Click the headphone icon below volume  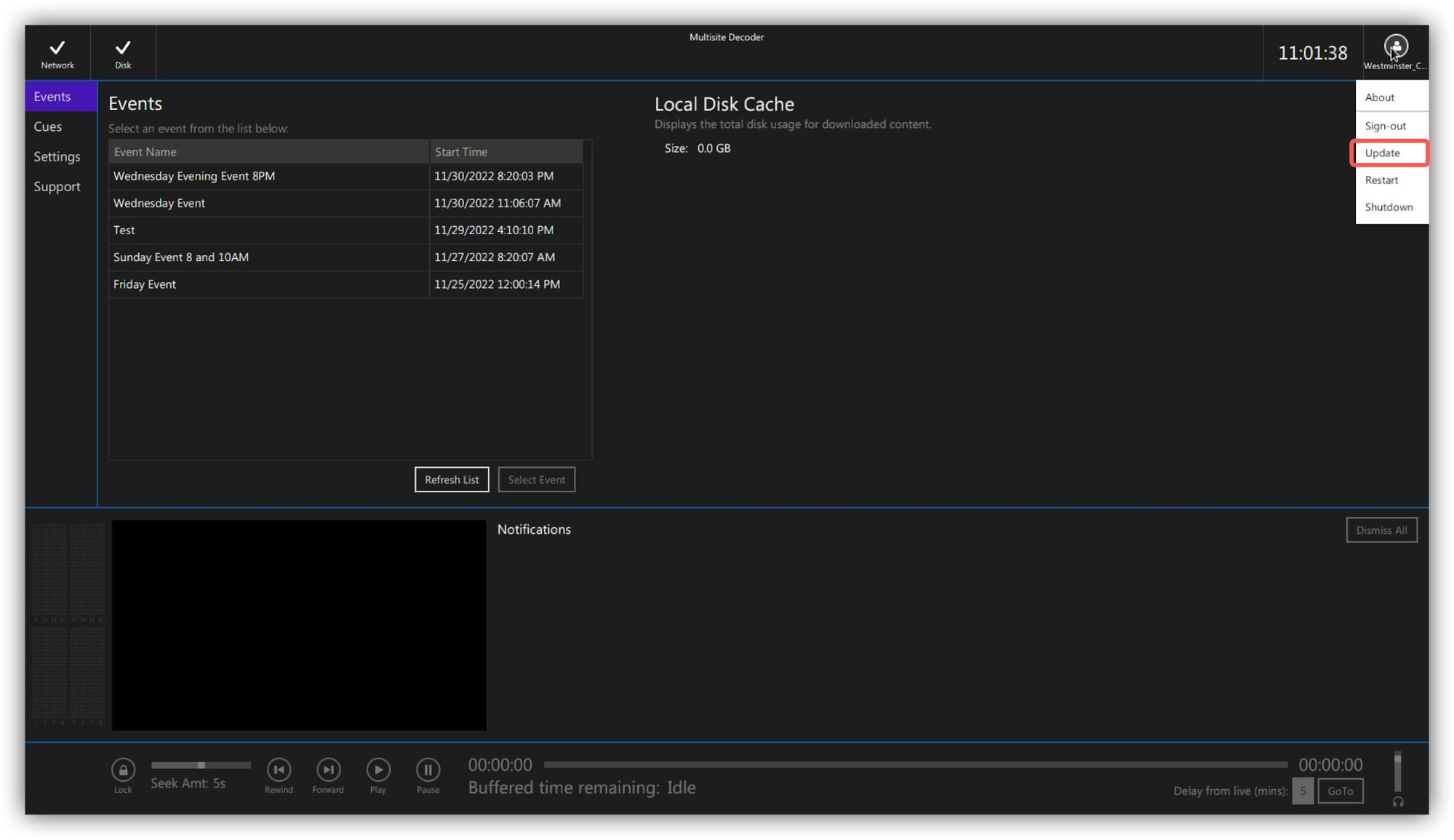(x=1397, y=802)
